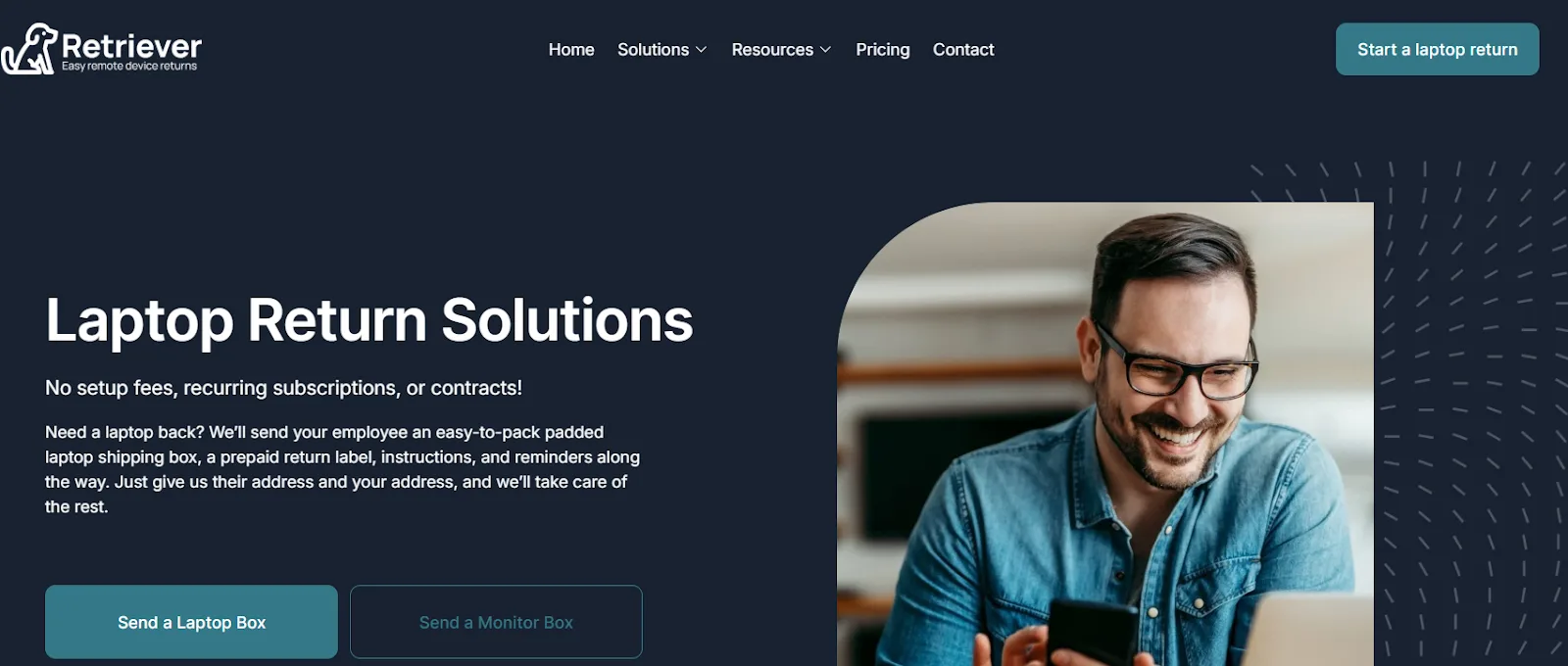Open the Solutions menu label
The height and width of the screenshot is (666, 1568).
(x=653, y=49)
